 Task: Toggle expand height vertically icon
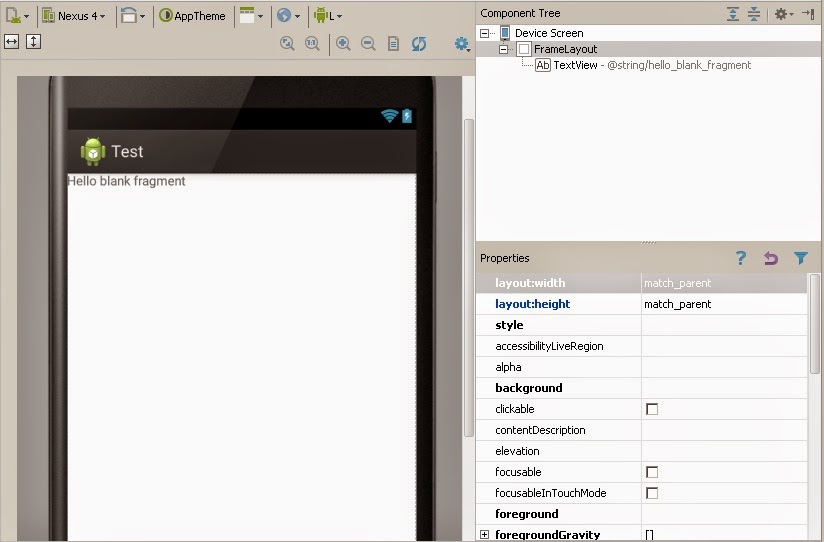coord(33,42)
